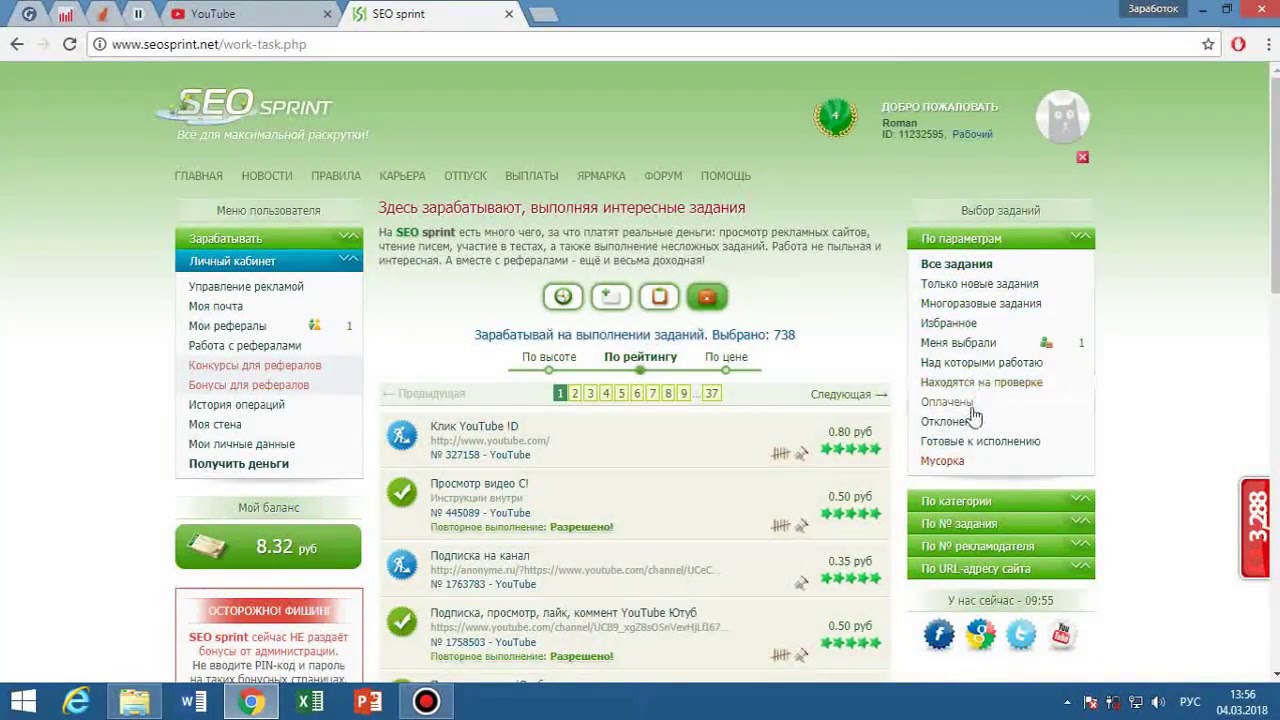Click the green checkmark icon of Просмотр видео С!

tap(402, 492)
